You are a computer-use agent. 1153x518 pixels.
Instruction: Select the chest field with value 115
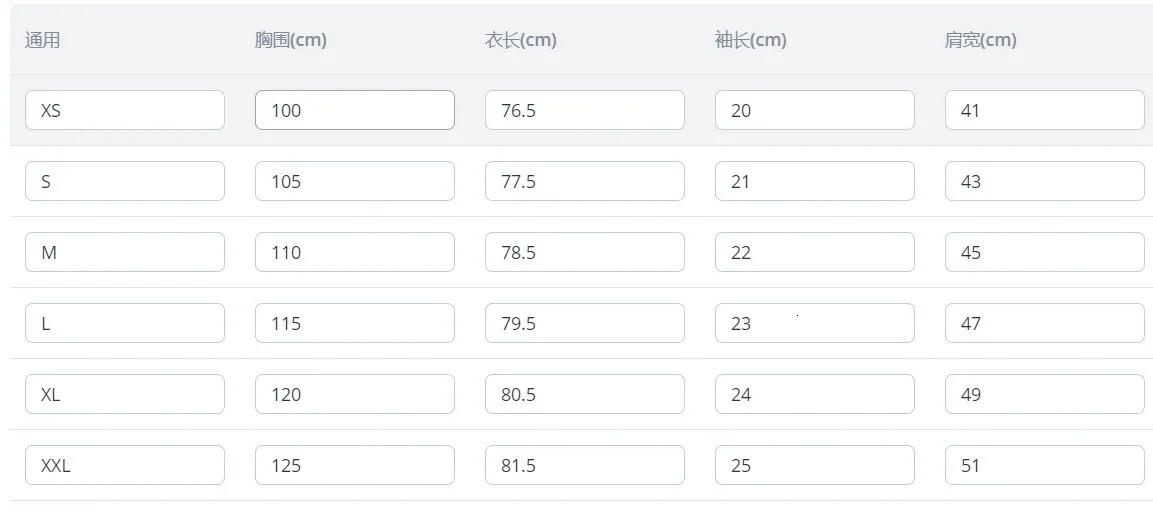point(355,323)
